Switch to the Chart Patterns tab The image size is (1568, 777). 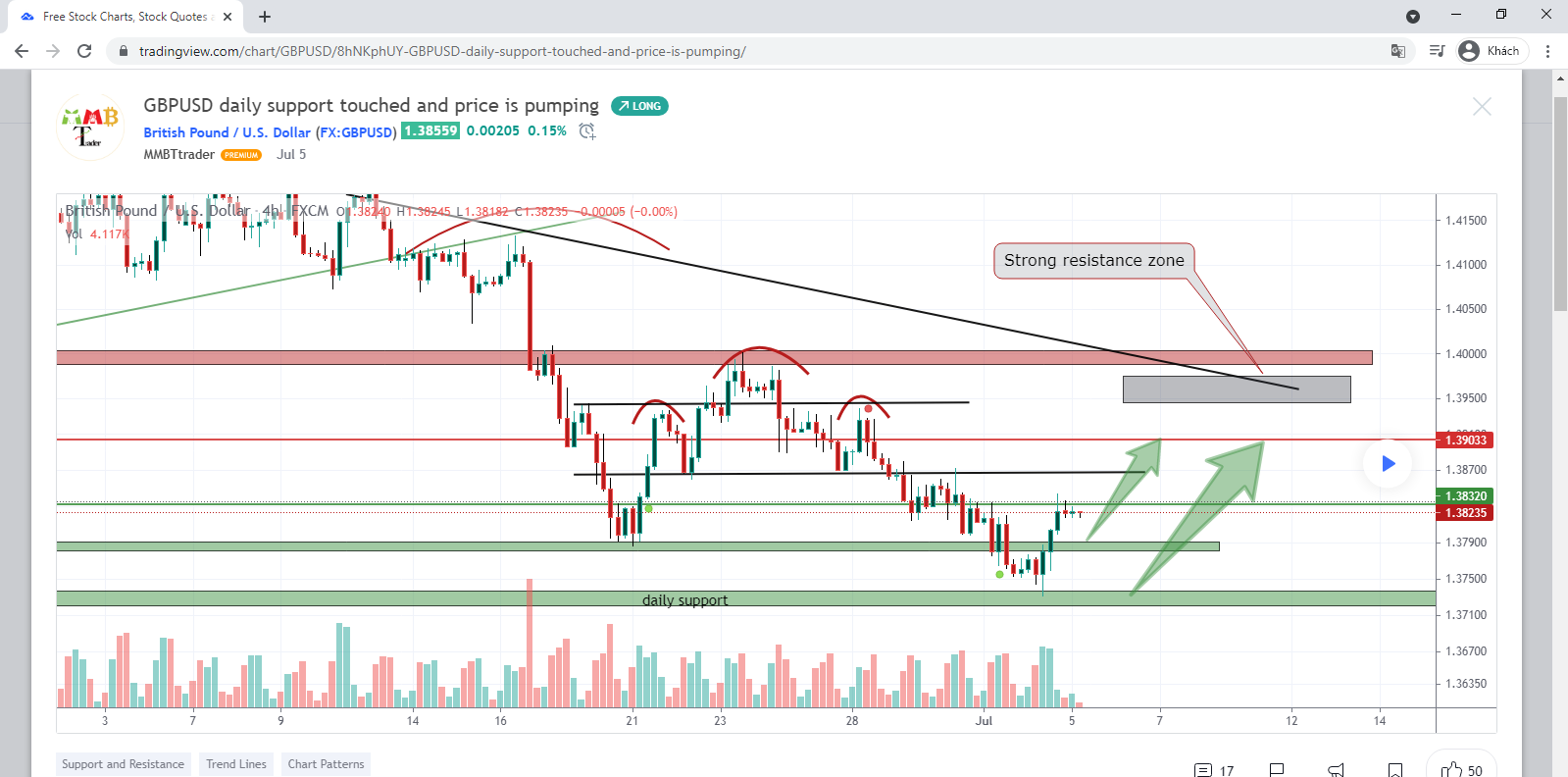point(326,763)
